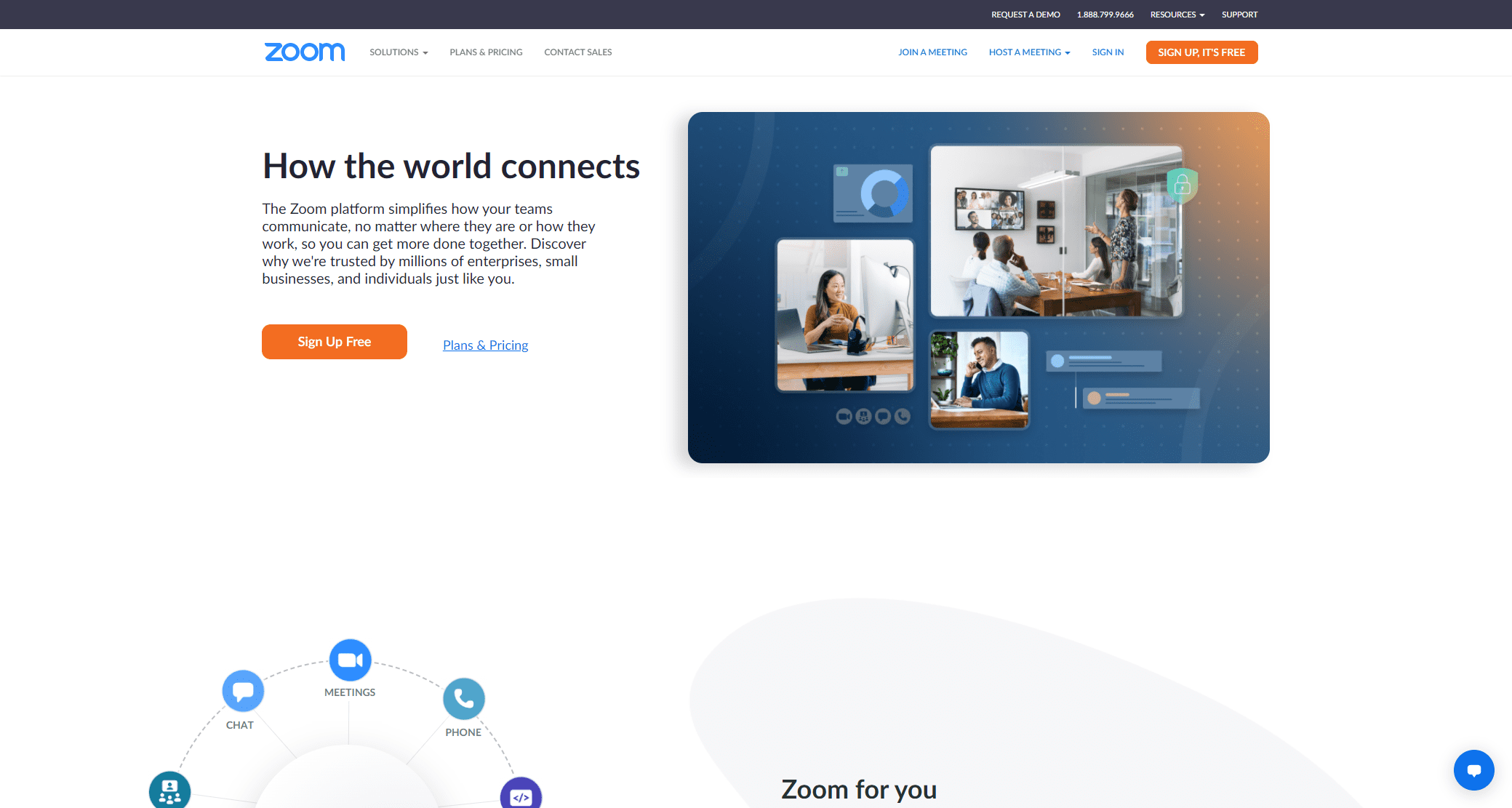
Task: Click the woman at desk photo
Action: coord(845,315)
